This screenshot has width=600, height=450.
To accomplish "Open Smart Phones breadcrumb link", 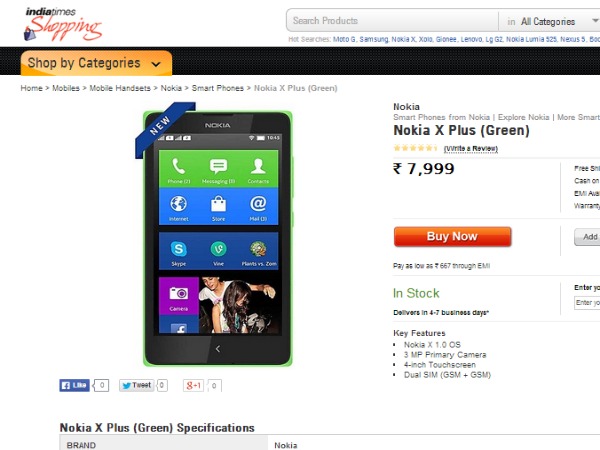I will [217, 88].
